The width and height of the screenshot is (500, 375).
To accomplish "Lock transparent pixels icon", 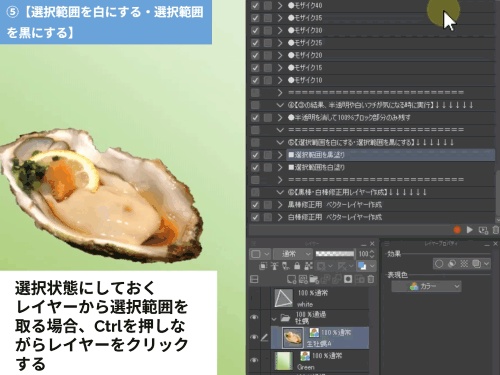I will 308,266.
